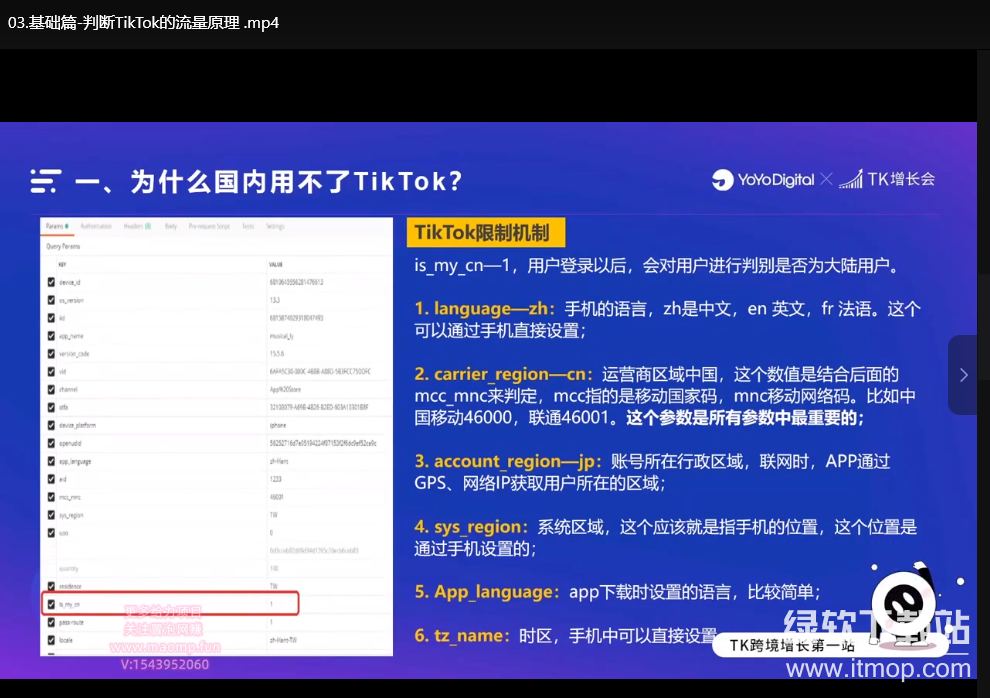Click the text '2. carrier_region—cn'
This screenshot has width=990, height=698.
500,374
